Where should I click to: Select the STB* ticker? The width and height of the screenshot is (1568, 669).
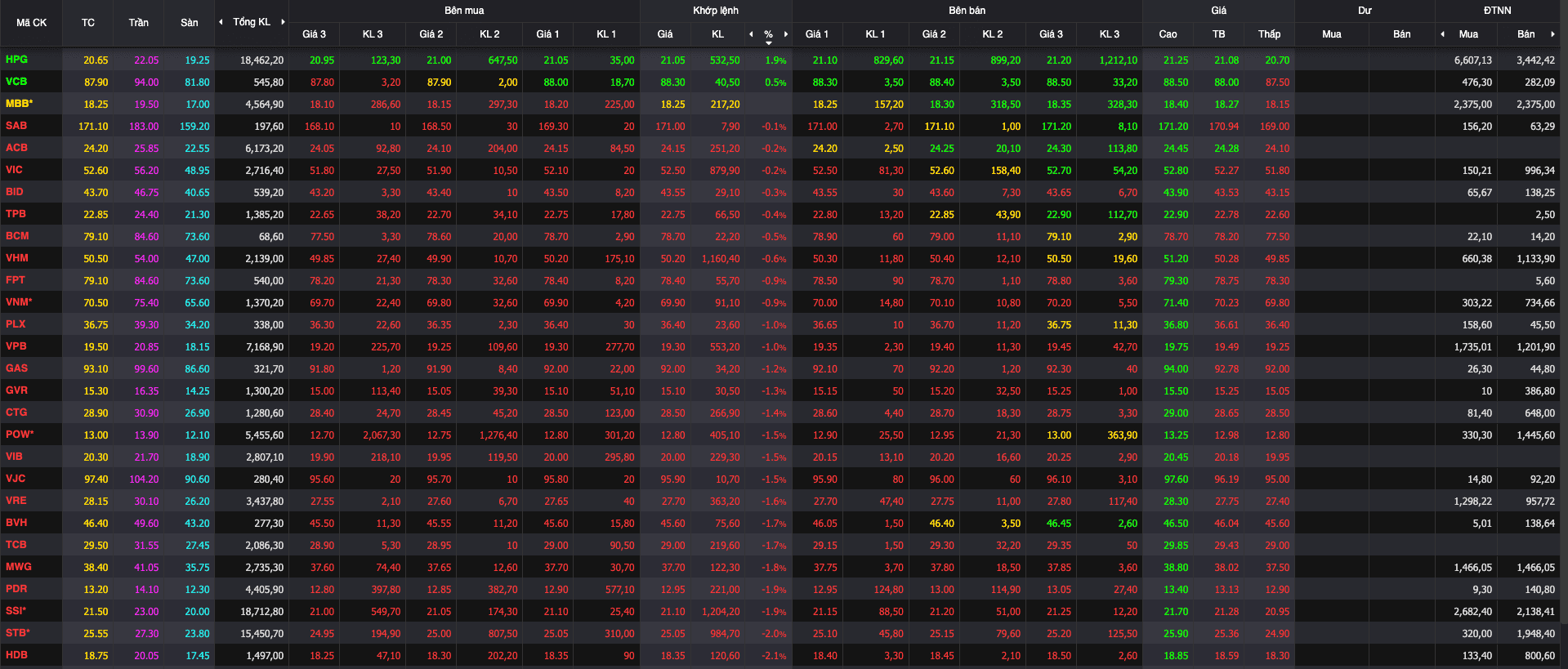[18, 633]
